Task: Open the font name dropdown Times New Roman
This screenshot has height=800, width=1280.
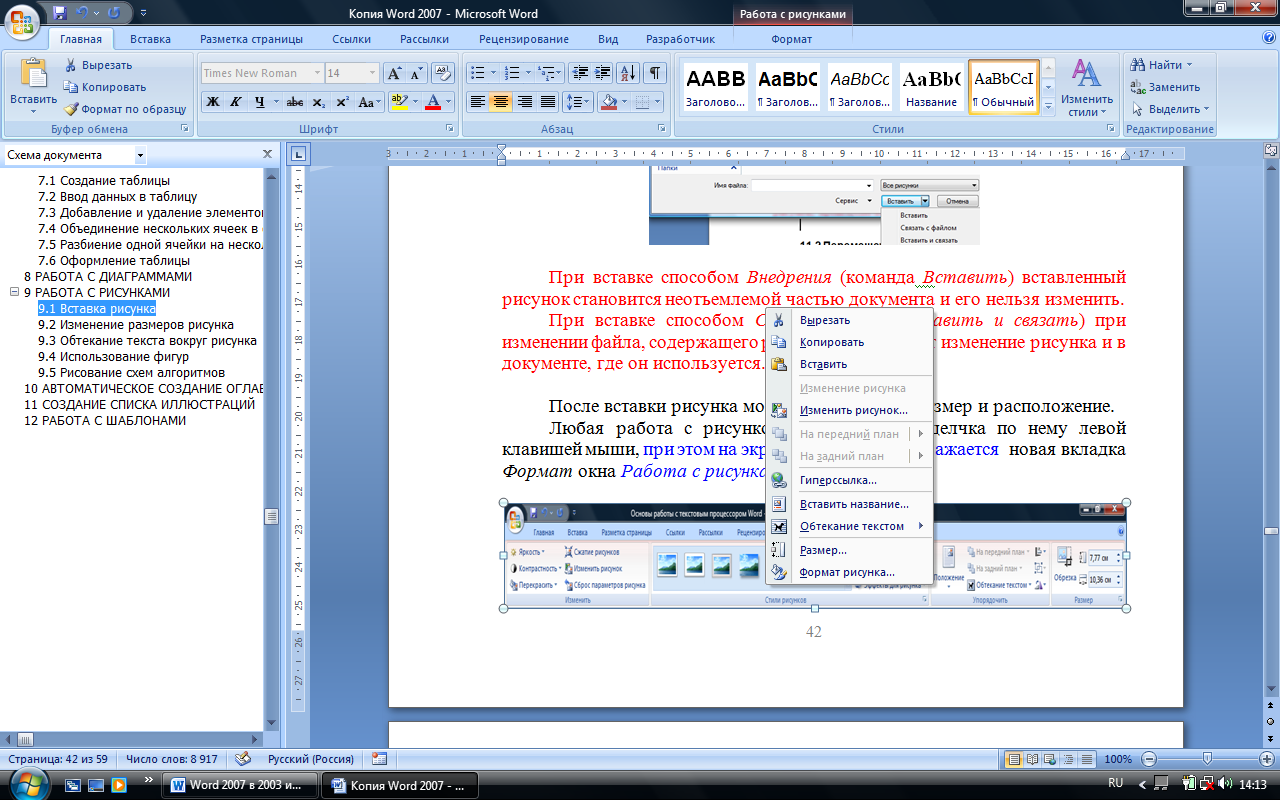Action: pyautogui.click(x=317, y=73)
